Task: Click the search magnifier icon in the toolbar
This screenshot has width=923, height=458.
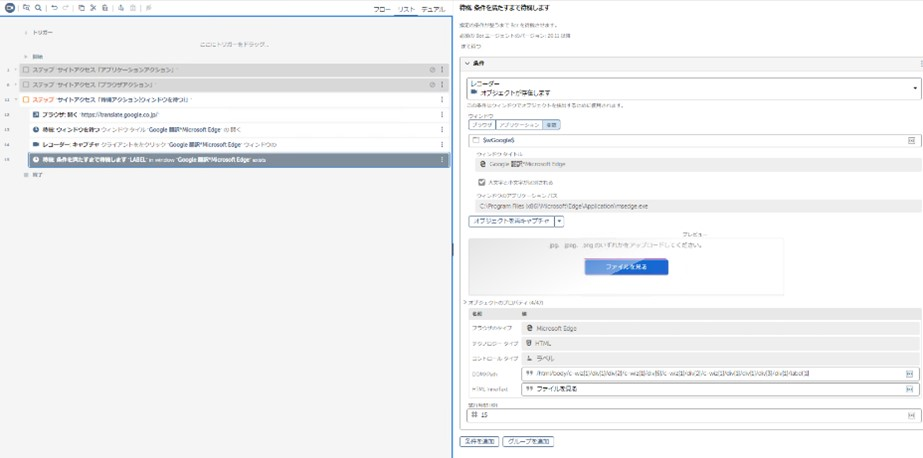Action: coord(38,8)
